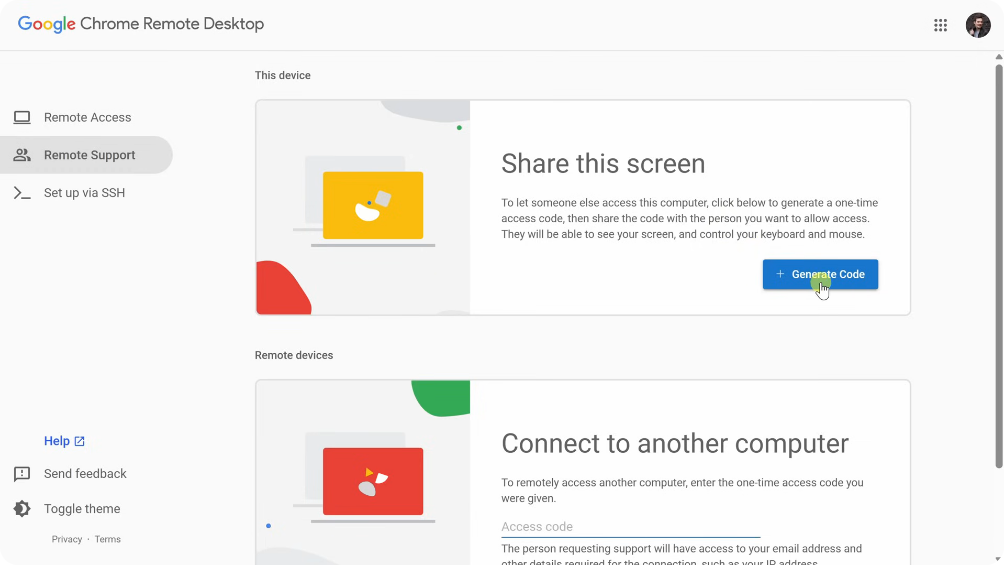
Task: Click the Connect to another computer illustration
Action: 363,473
